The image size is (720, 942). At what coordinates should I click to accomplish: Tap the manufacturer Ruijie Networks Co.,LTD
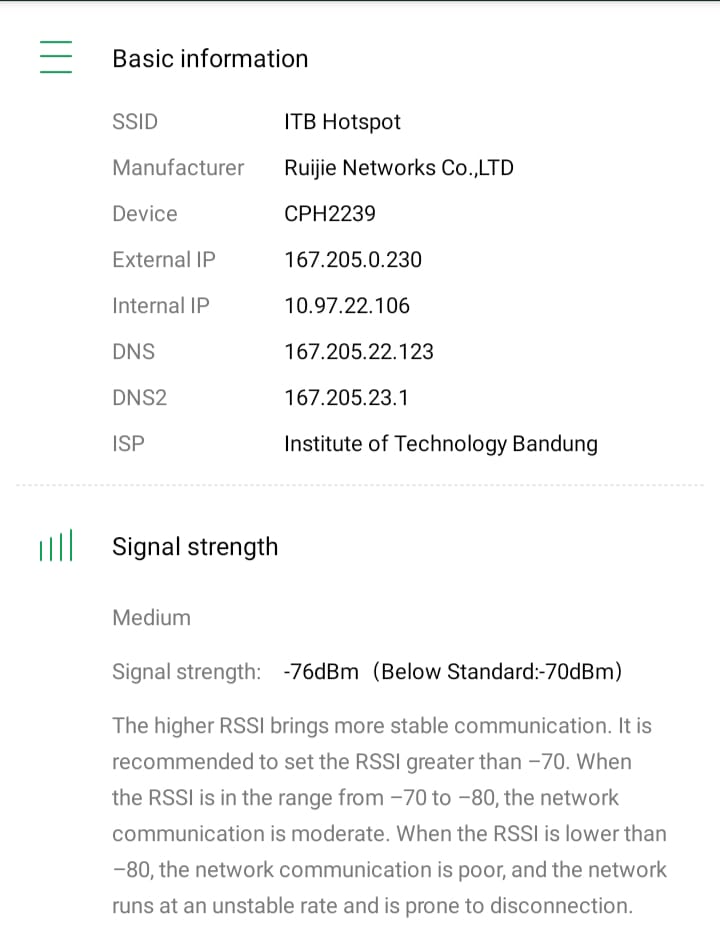pyautogui.click(x=398, y=168)
